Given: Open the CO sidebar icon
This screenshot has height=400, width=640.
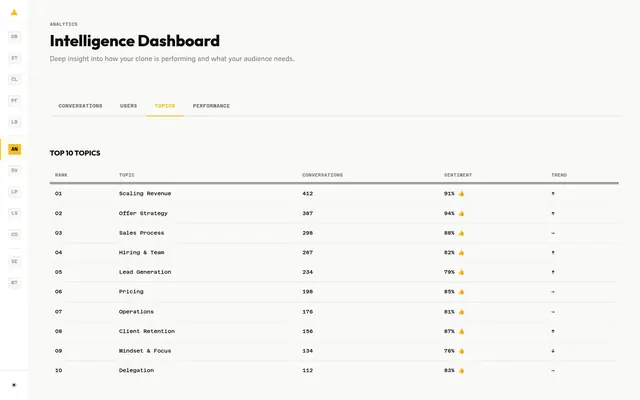Looking at the screenshot, I should [14, 234].
